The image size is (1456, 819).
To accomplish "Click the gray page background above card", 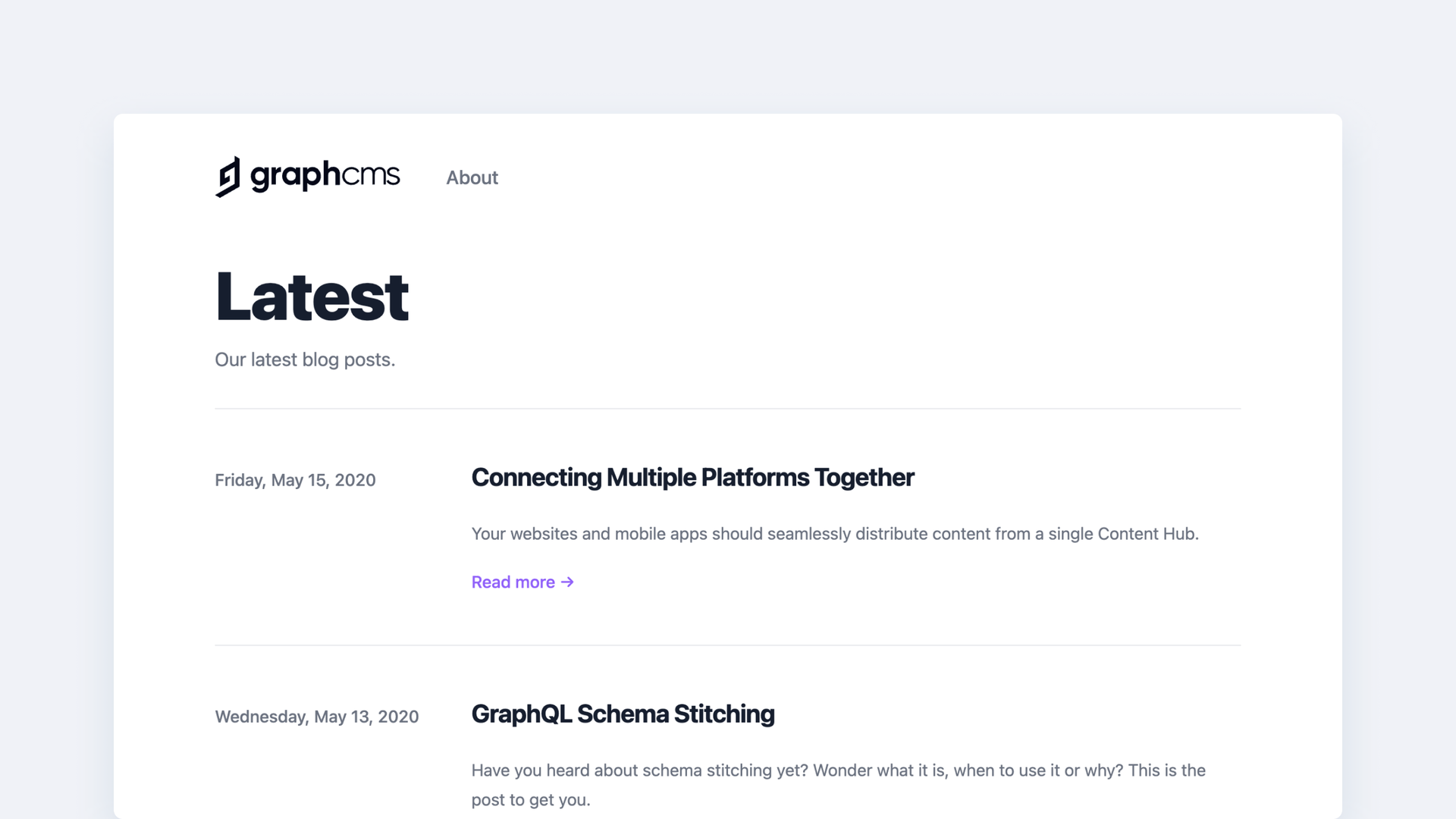I will coord(728,53).
